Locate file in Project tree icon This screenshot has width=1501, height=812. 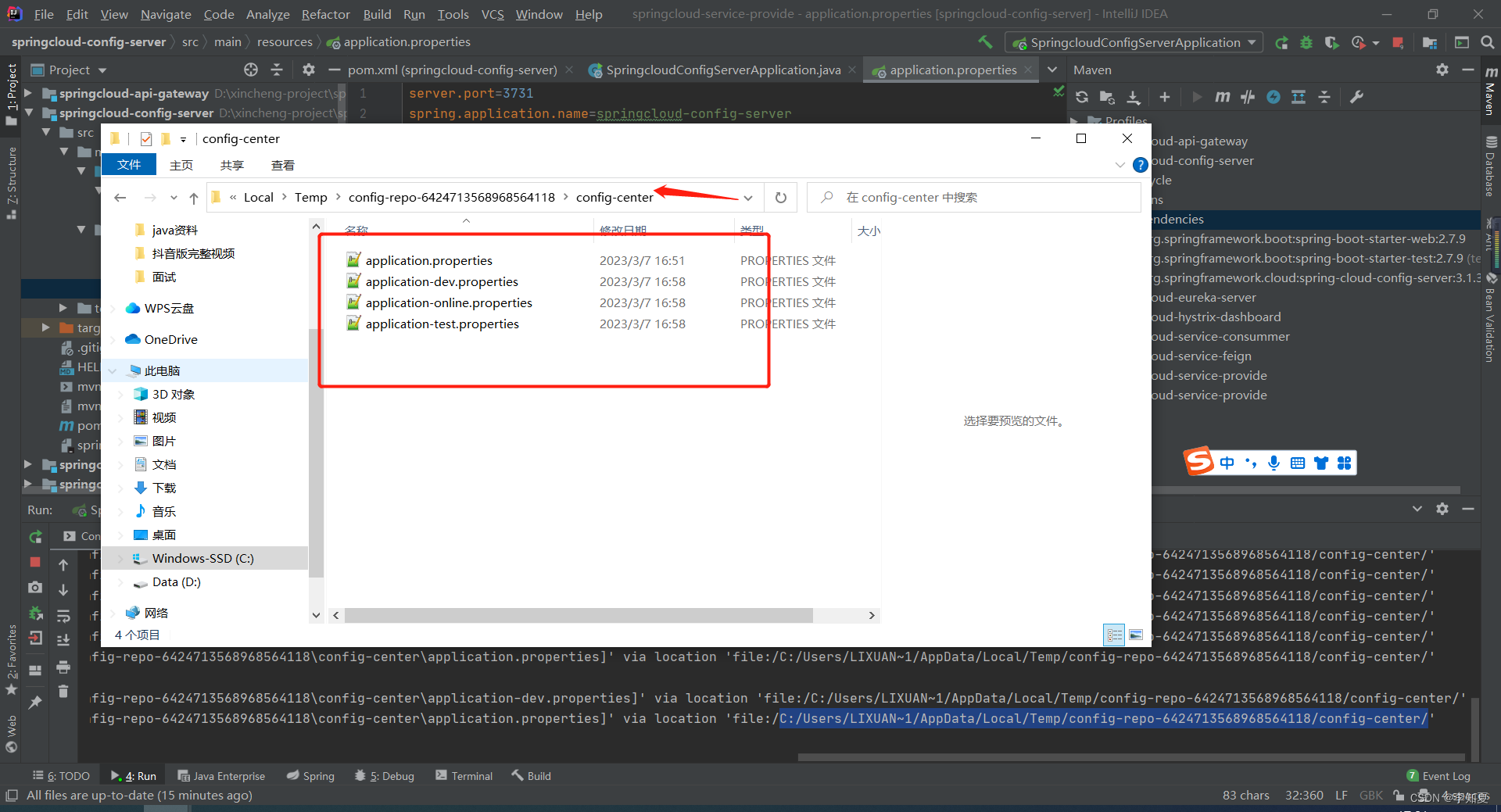coord(251,70)
